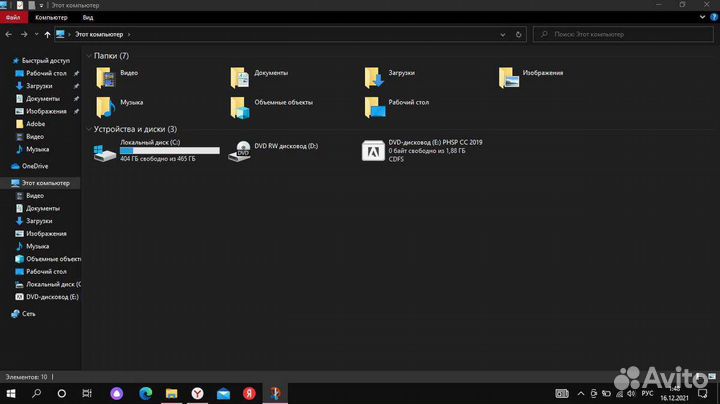Open the Музыка folder icon
This screenshot has width=720, height=404.
coord(105,104)
